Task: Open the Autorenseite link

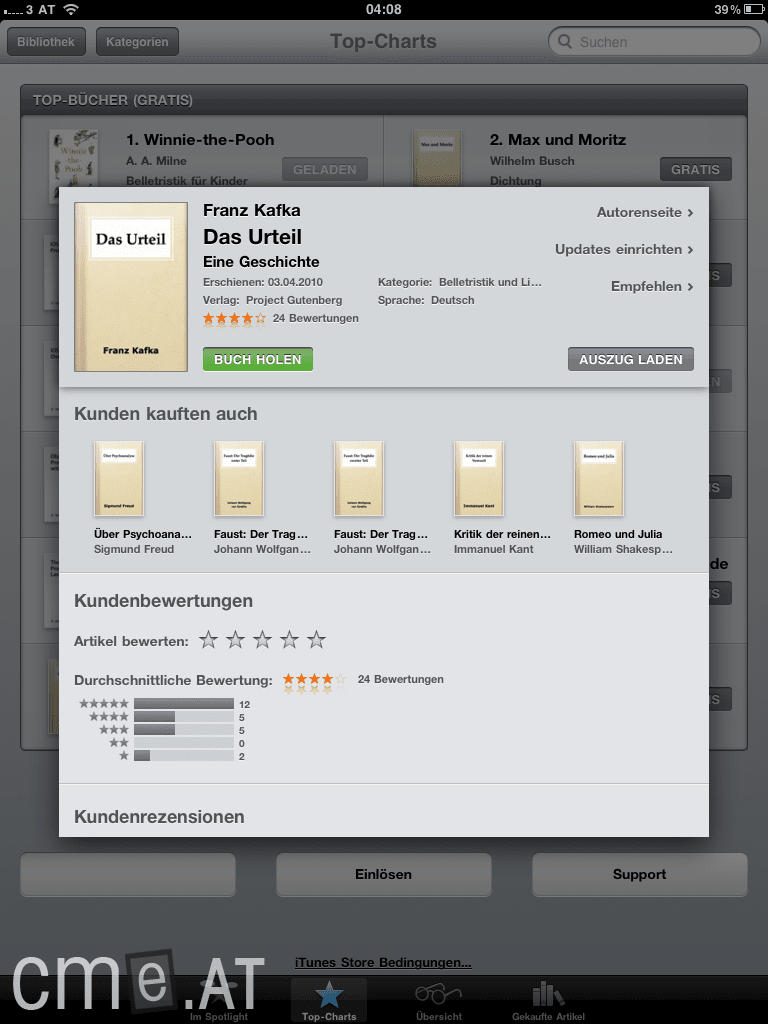Action: click(x=645, y=212)
